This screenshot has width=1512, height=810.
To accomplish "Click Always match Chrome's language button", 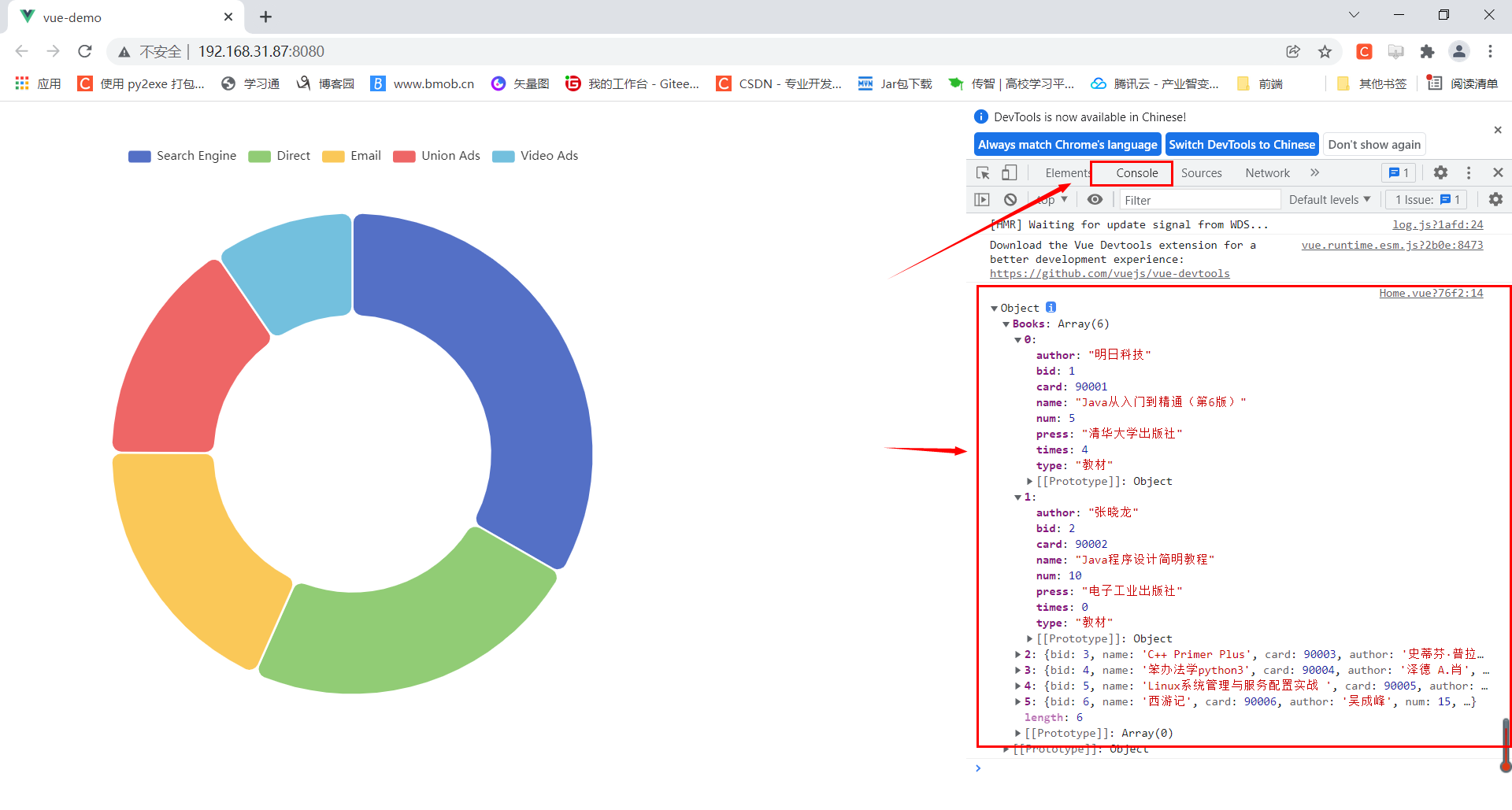I will click(1067, 144).
